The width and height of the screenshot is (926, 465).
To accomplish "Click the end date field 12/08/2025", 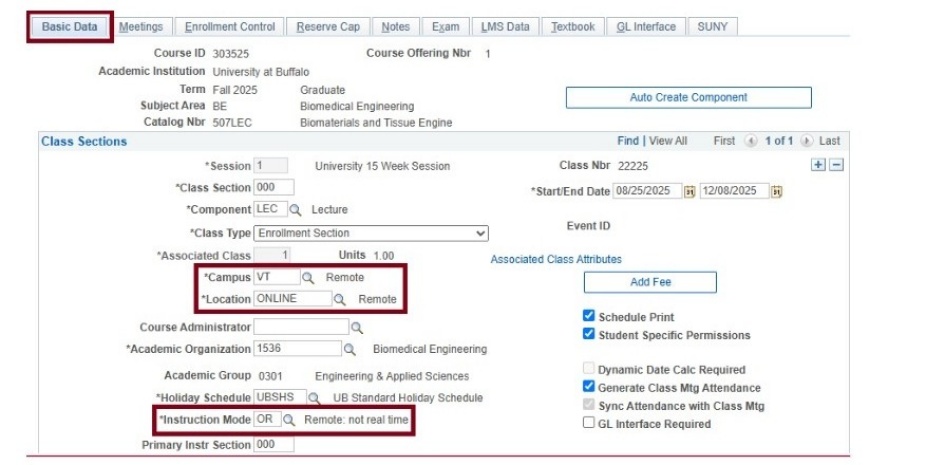I will pyautogui.click(x=735, y=191).
